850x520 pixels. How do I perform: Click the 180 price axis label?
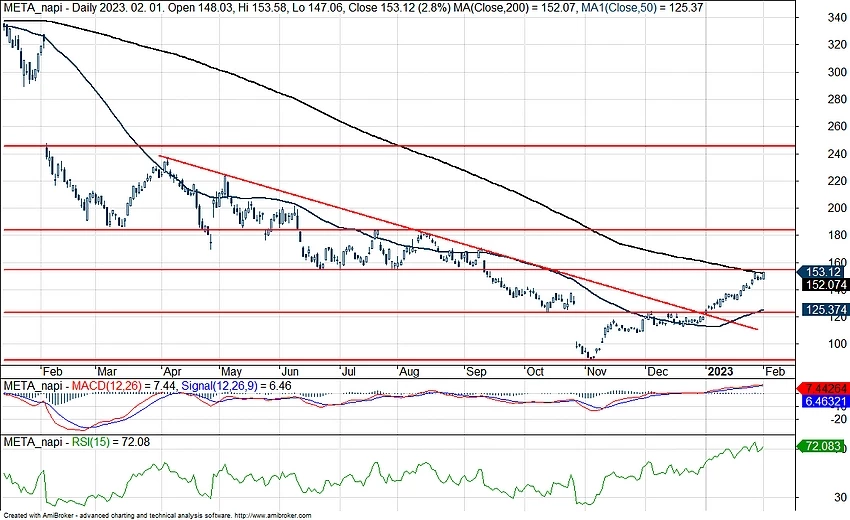click(x=836, y=235)
